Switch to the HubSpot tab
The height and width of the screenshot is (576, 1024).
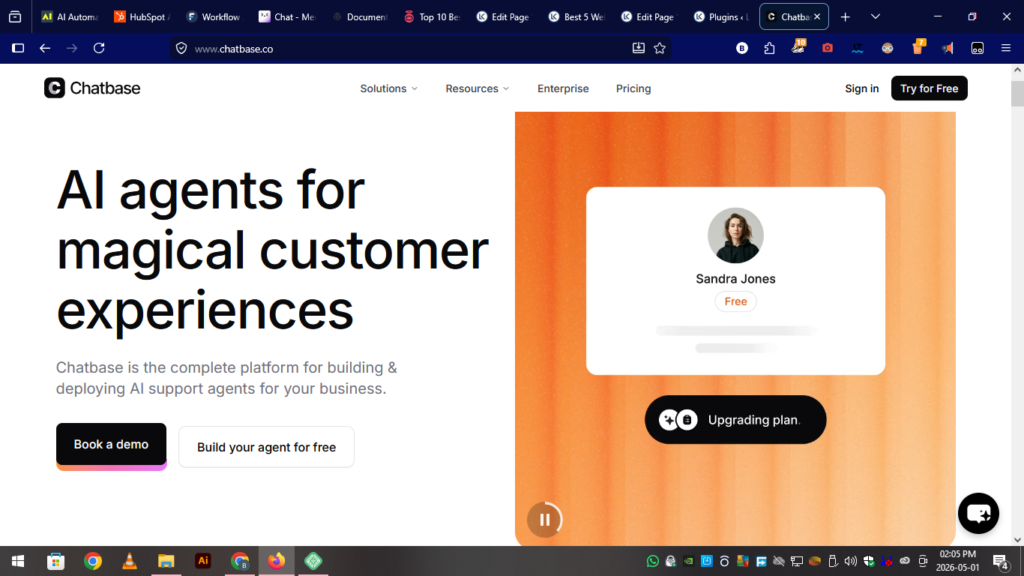pyautogui.click(x=141, y=17)
